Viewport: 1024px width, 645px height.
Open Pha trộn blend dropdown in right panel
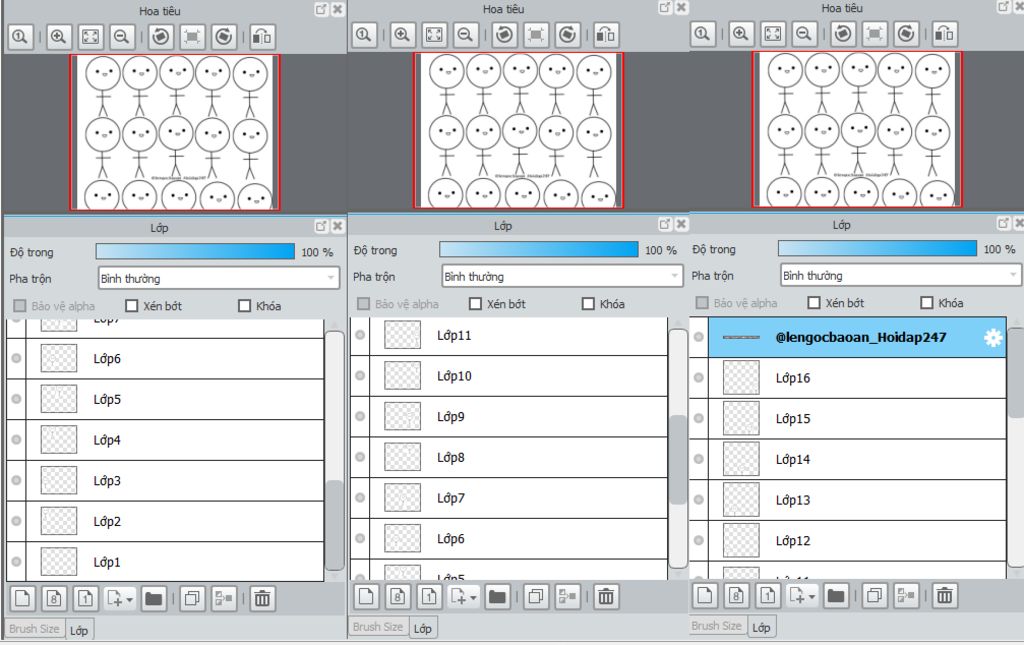901,275
